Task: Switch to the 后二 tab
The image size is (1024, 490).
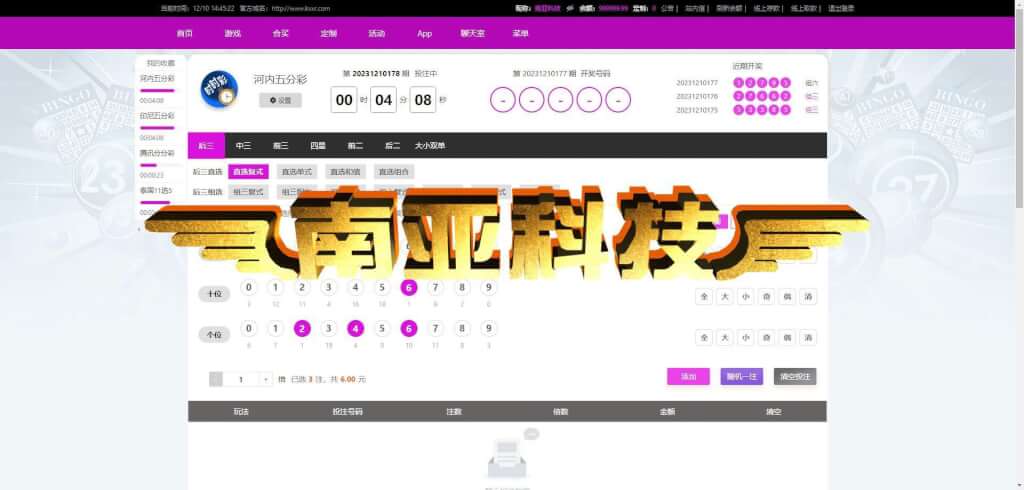Action: coord(392,146)
